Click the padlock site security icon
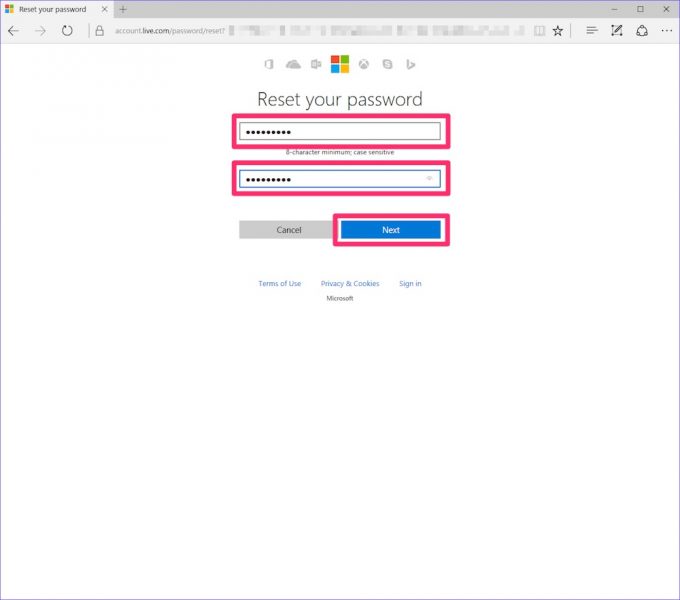This screenshot has height=600, width=680. pos(100,31)
